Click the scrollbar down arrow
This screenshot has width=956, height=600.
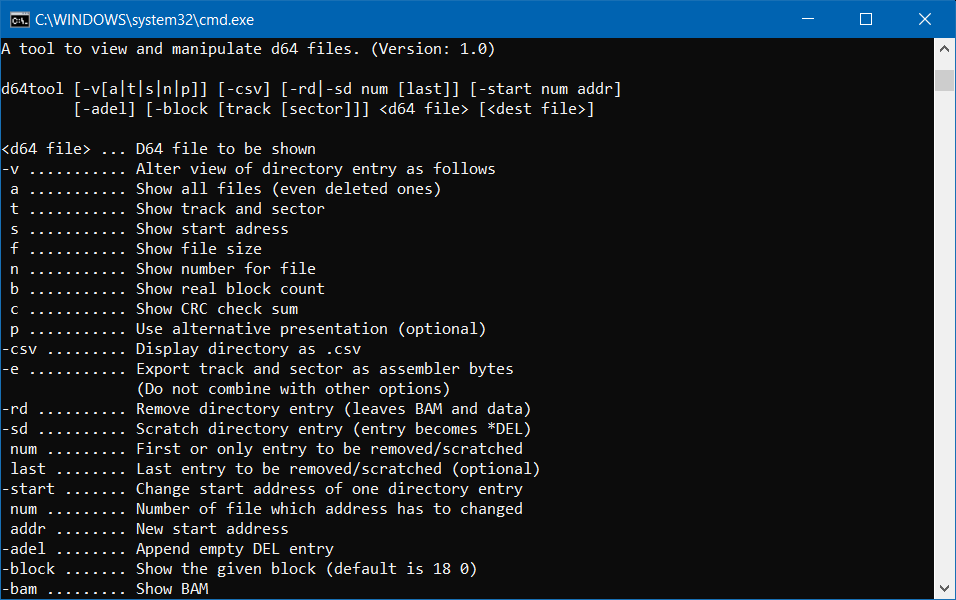click(944, 588)
